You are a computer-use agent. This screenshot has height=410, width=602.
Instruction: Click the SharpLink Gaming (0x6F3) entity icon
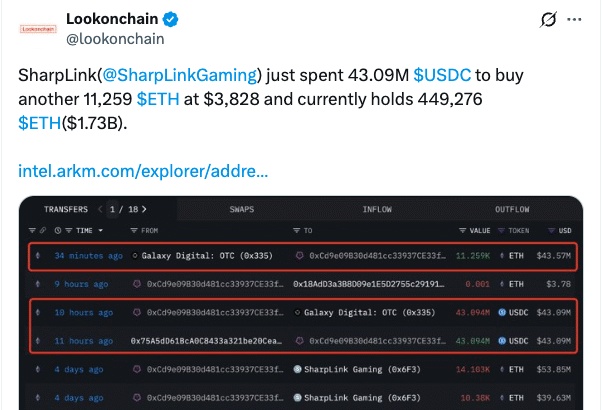click(299, 369)
